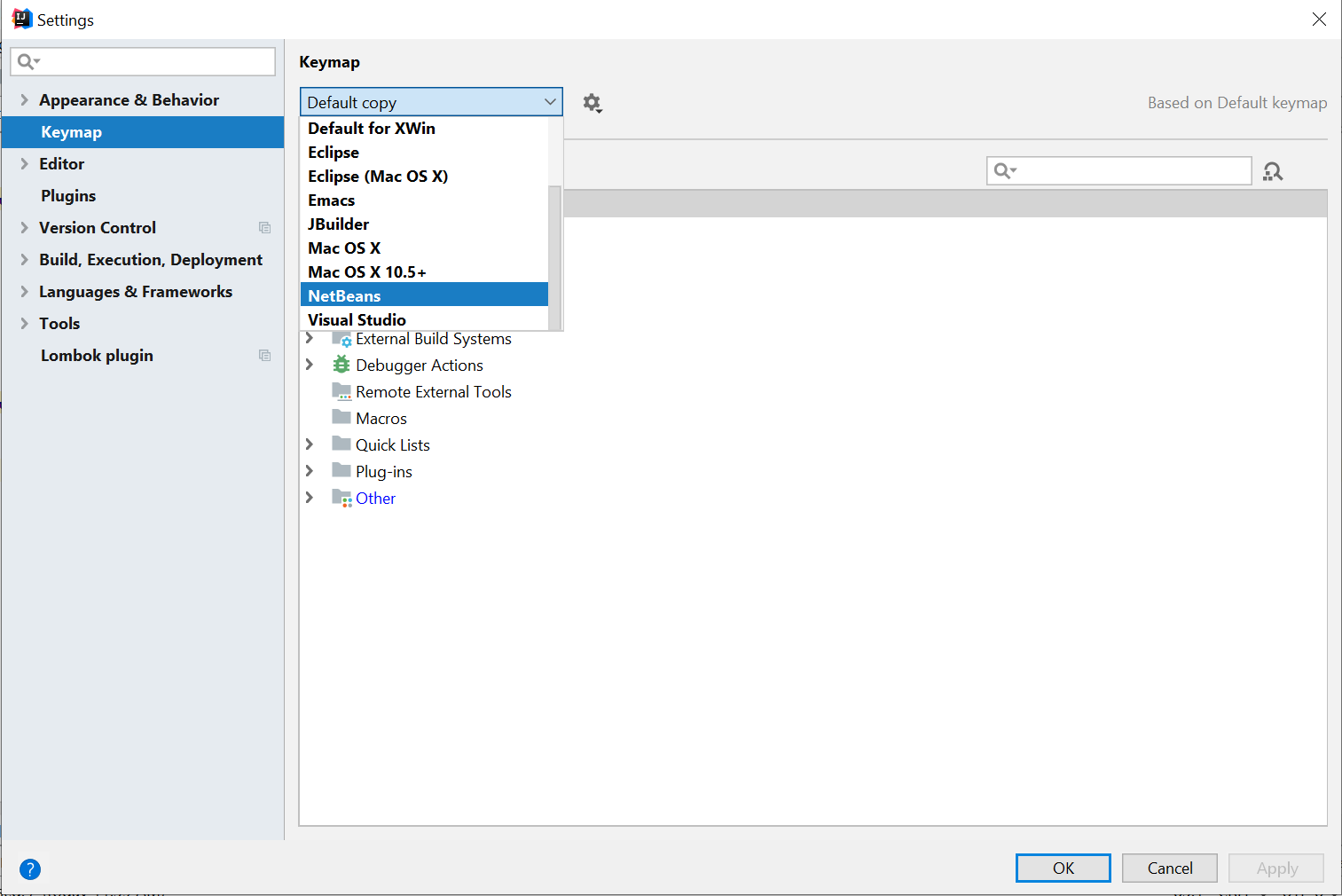Click the Debugger Actions bug icon

[341, 365]
